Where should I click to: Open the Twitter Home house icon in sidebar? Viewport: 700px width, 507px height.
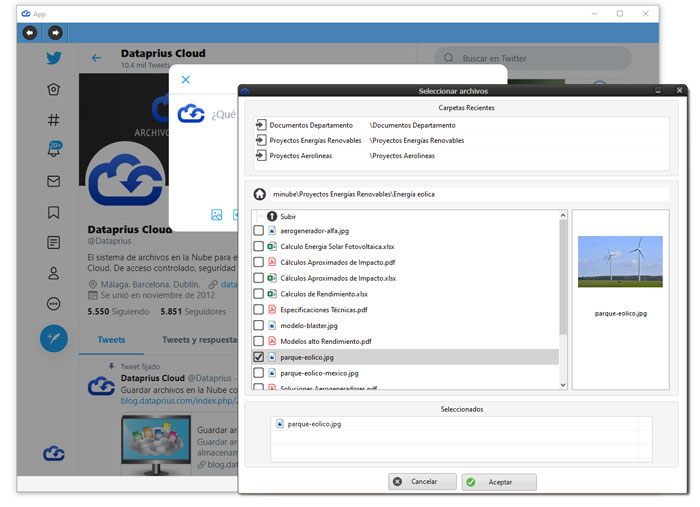click(54, 89)
